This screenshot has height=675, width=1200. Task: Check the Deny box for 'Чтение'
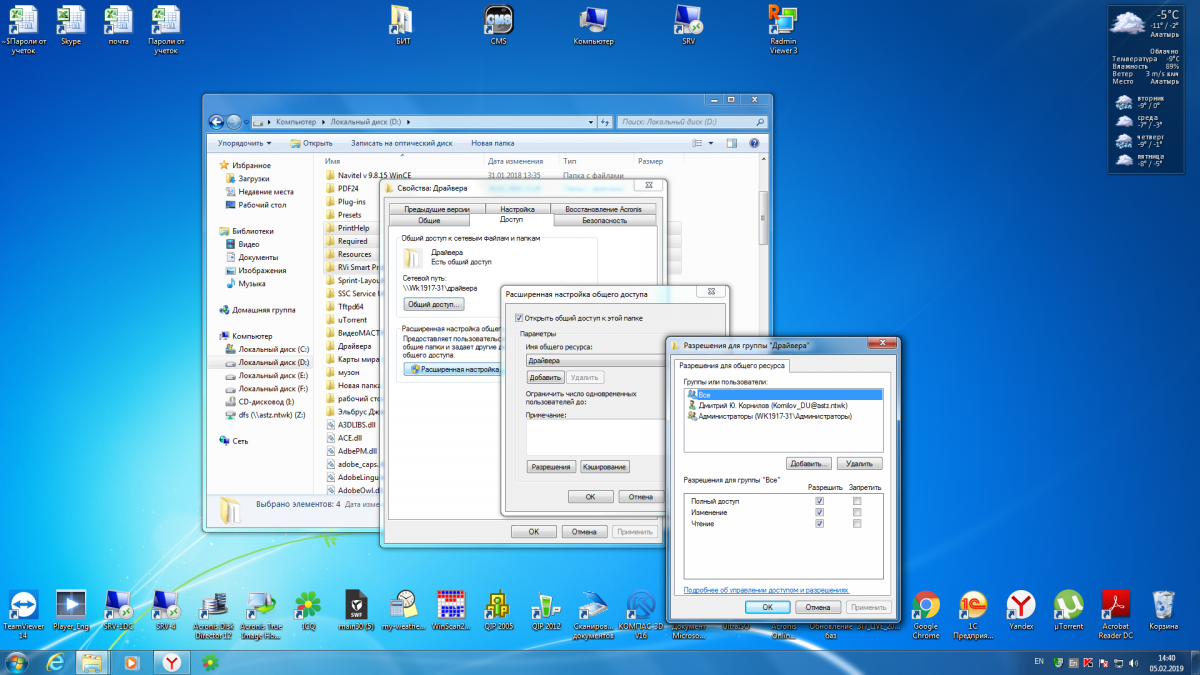pyautogui.click(x=856, y=523)
